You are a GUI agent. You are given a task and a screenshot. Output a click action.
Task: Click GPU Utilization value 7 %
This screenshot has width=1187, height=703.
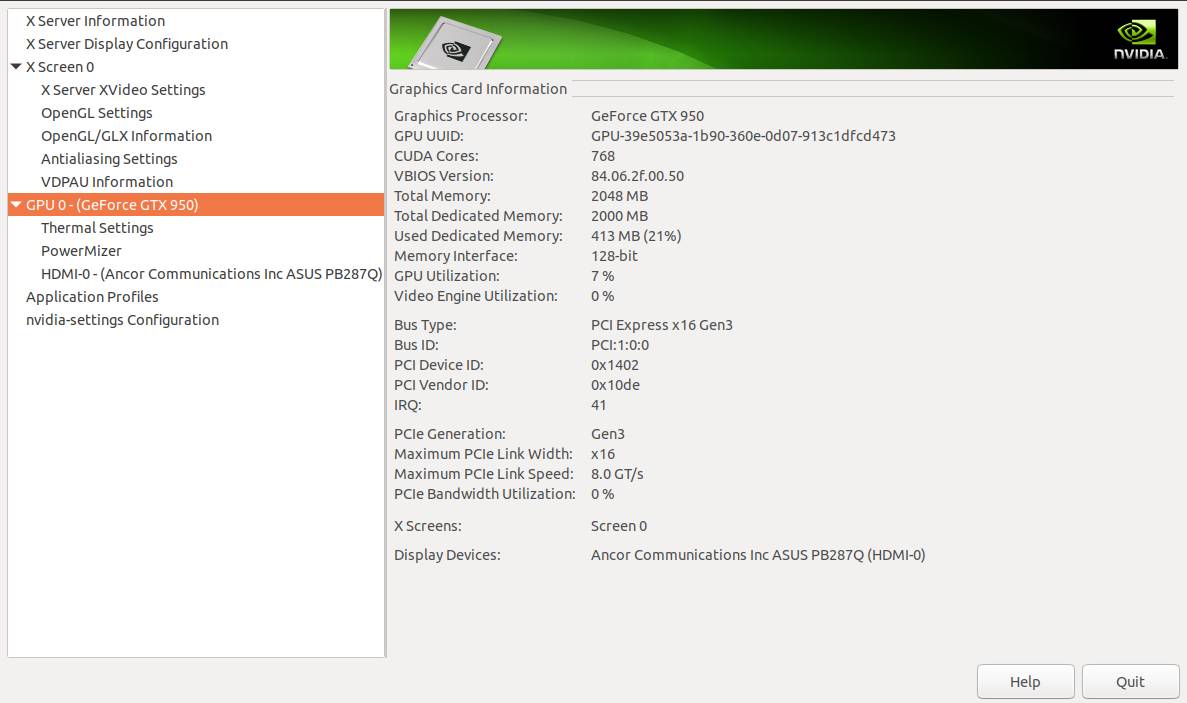click(x=603, y=276)
